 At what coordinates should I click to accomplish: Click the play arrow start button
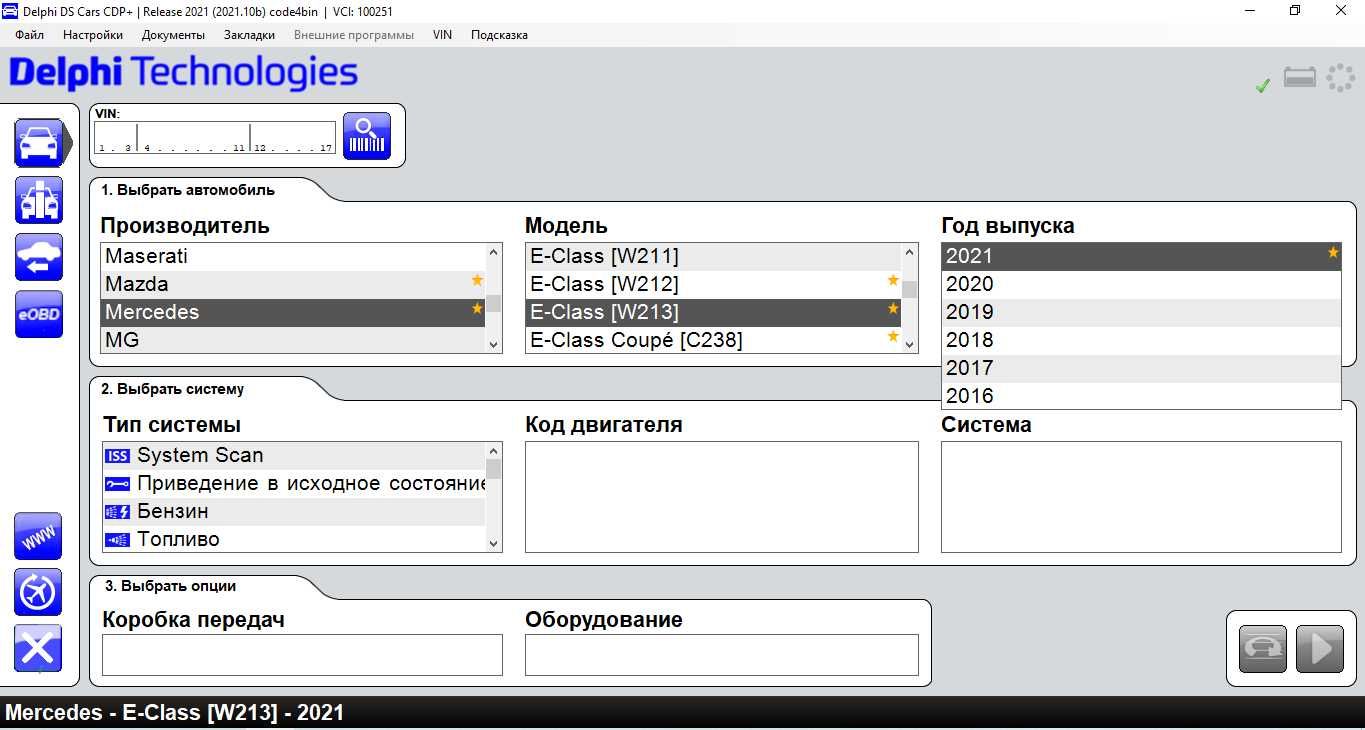pos(1319,649)
